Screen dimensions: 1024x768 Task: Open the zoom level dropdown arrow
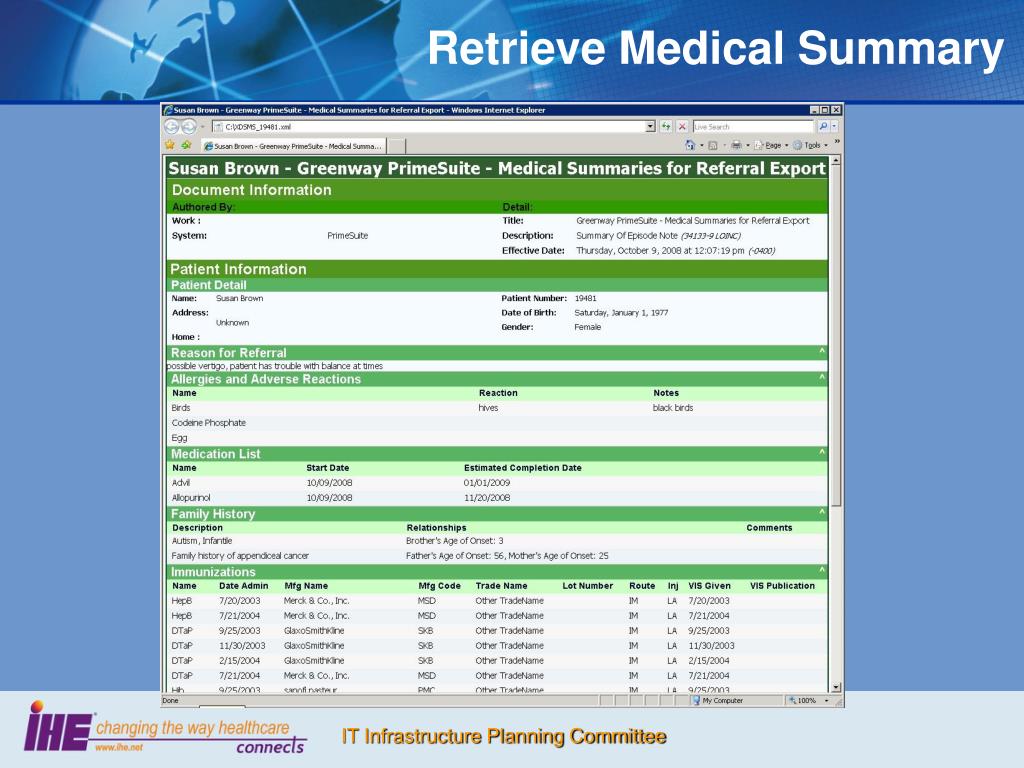point(826,700)
